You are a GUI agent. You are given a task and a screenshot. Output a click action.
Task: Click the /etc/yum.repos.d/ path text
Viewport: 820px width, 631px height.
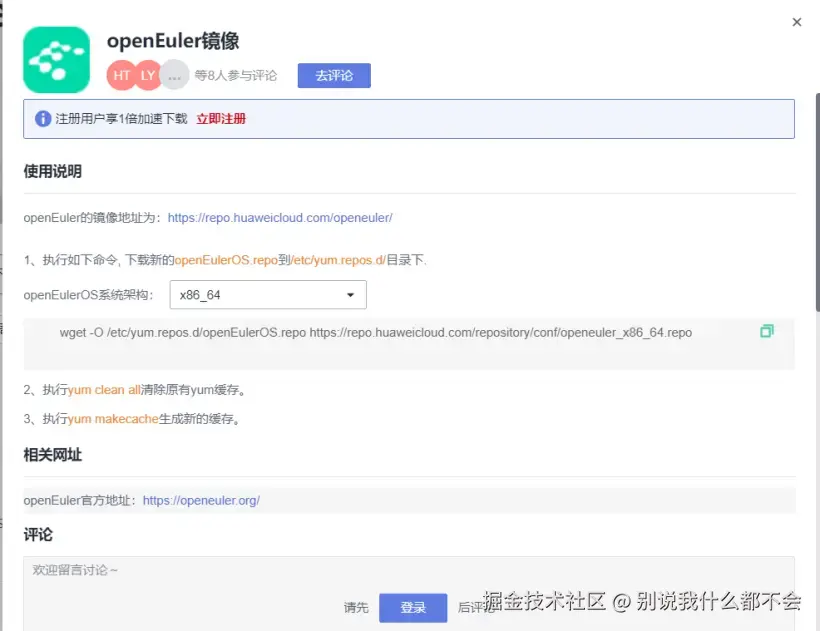[338, 260]
